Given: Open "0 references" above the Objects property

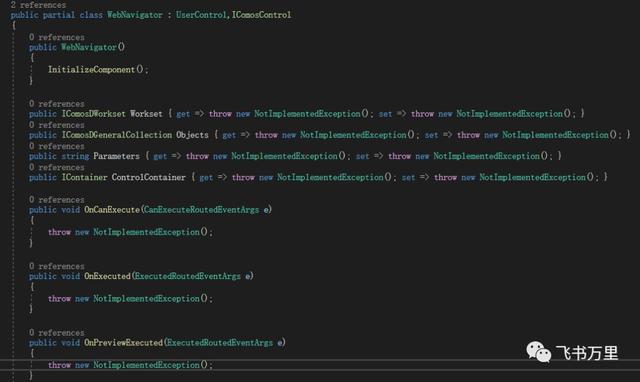Looking at the screenshot, I should pyautogui.click(x=57, y=125).
